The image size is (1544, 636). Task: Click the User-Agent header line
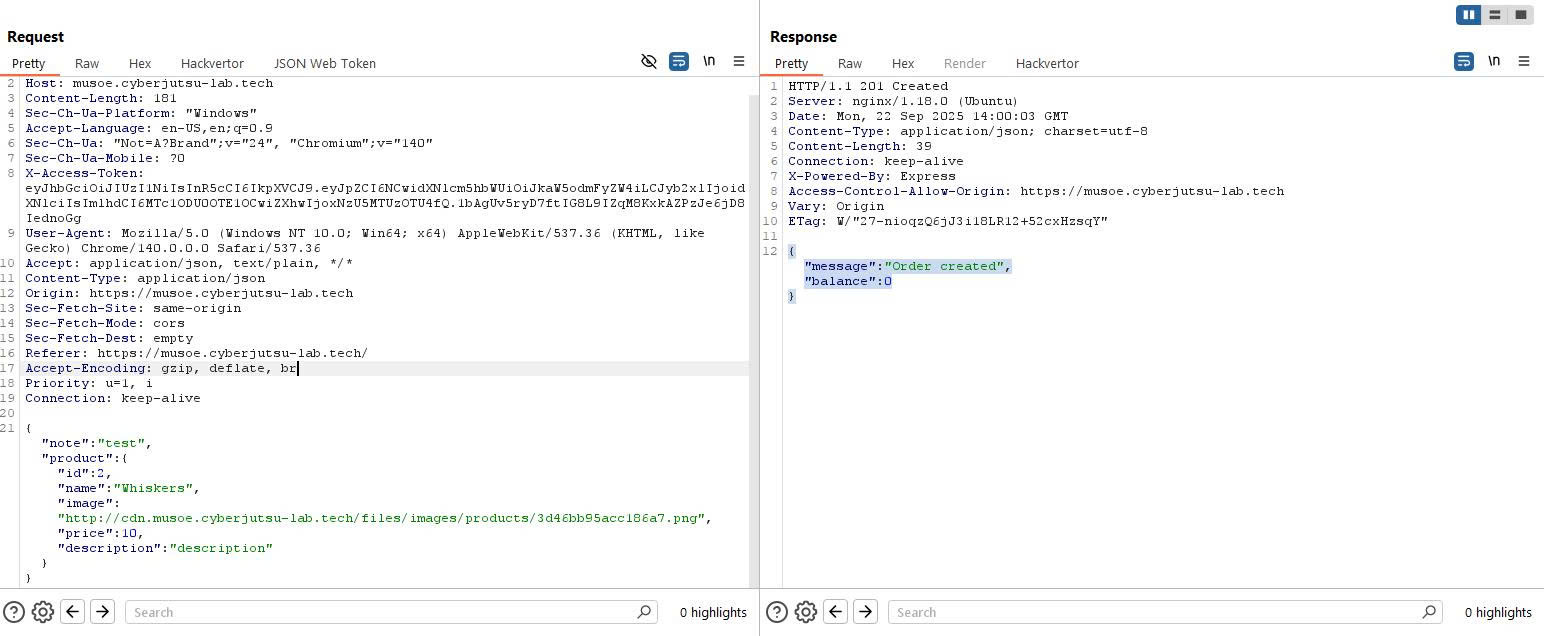365,240
